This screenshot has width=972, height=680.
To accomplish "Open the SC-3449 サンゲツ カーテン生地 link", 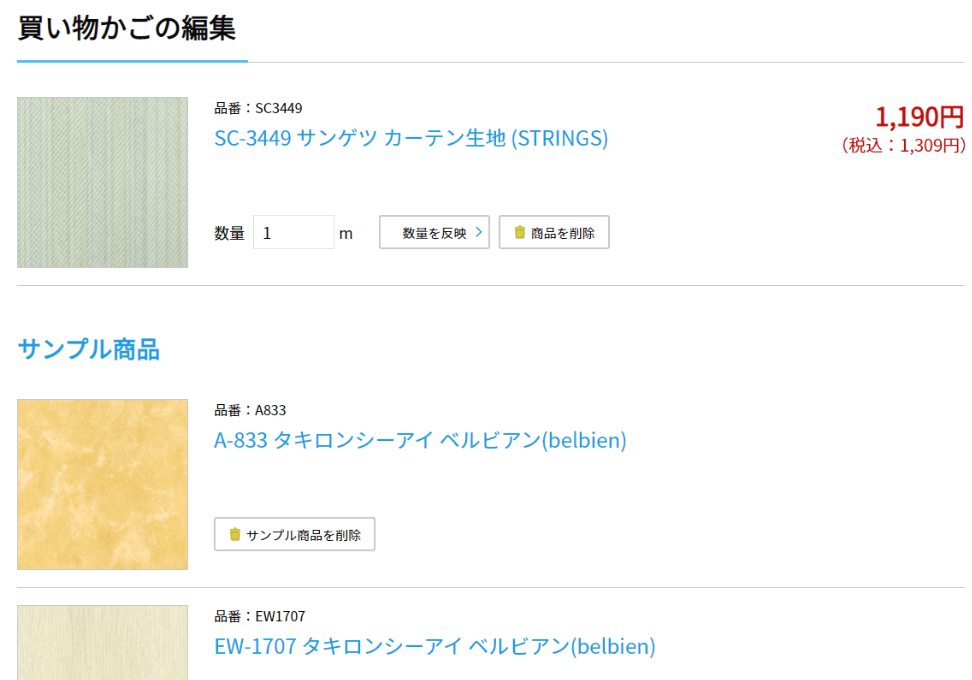I will point(411,138).
